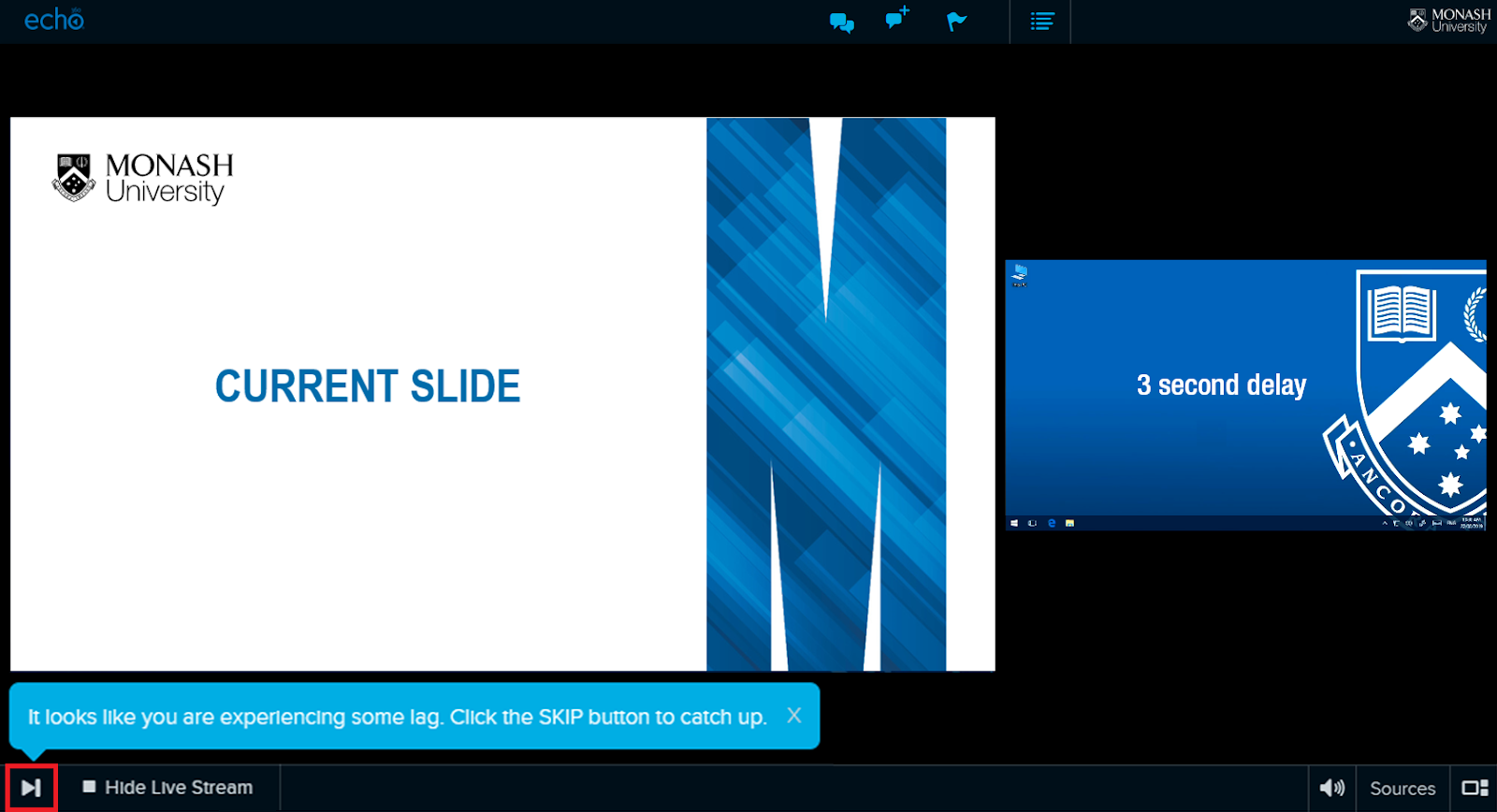1497x812 pixels.
Task: Click the CURRENT SLIDE heading text
Action: coord(368,386)
